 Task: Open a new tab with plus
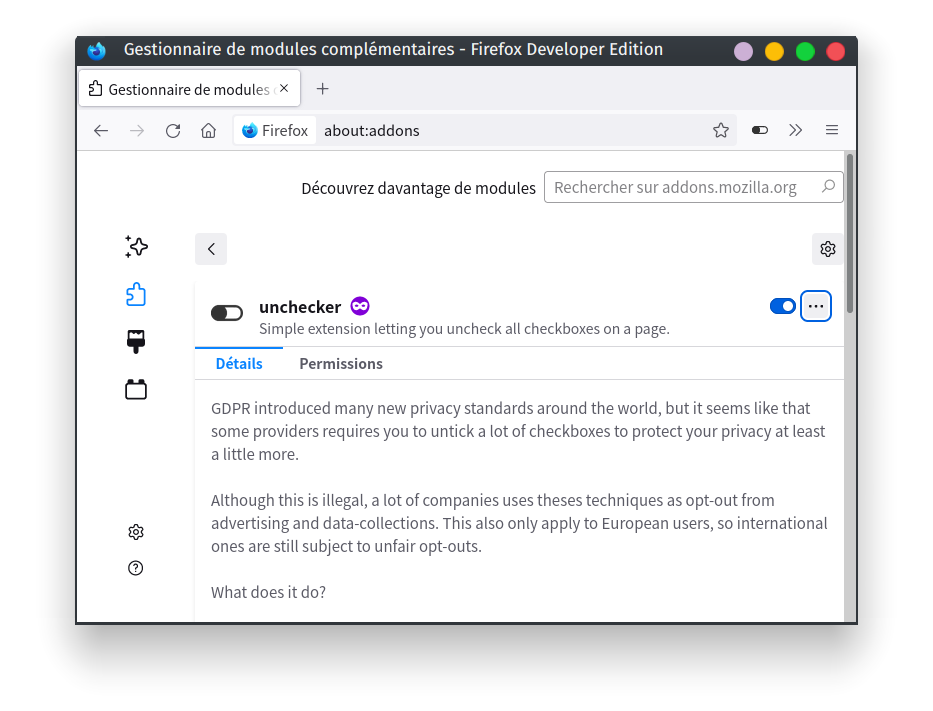(322, 89)
